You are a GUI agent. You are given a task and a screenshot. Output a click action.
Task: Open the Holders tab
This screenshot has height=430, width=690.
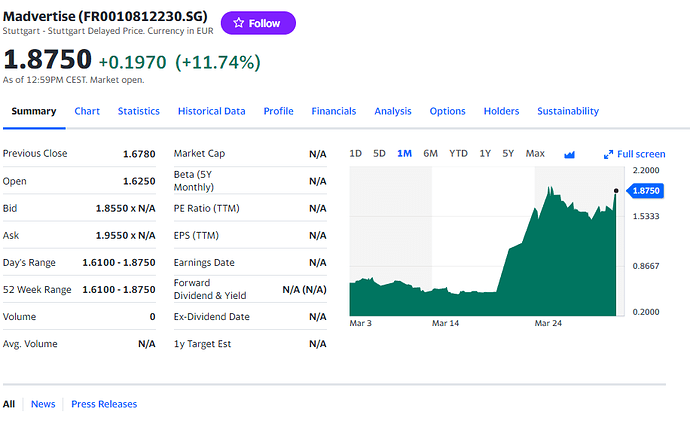tap(501, 111)
